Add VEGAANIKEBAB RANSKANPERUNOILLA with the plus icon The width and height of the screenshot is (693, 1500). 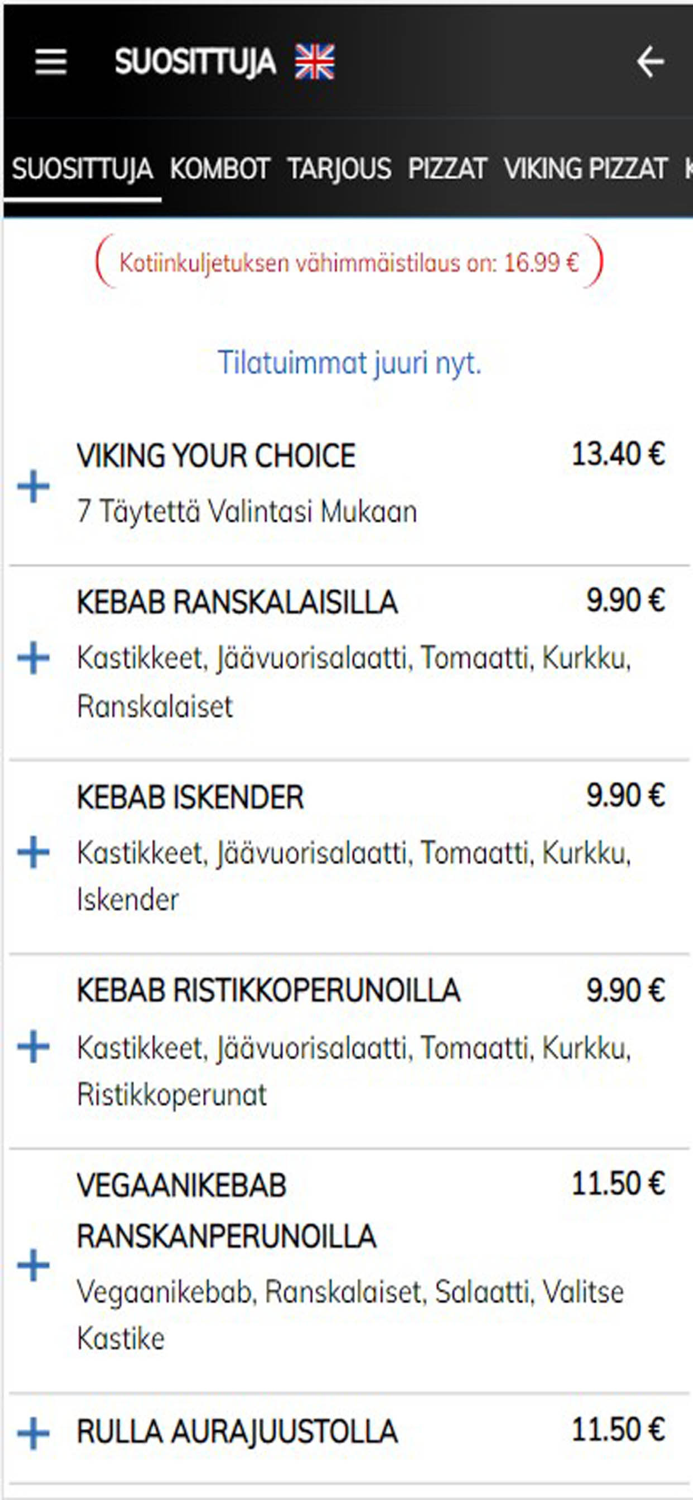point(33,1263)
